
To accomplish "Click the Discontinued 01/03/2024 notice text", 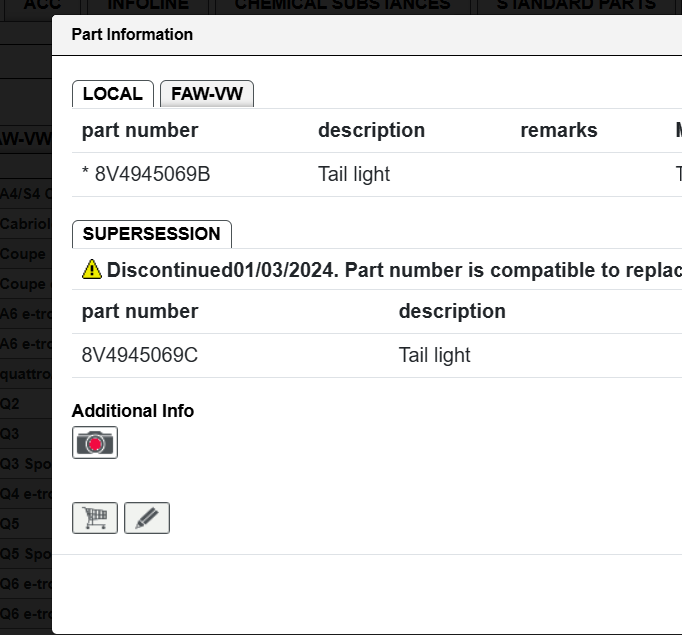I will [394, 270].
